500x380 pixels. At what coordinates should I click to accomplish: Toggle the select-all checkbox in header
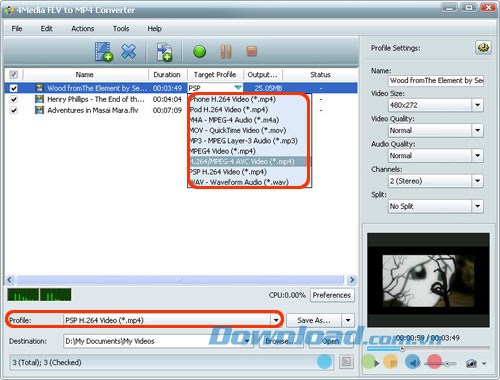point(14,74)
